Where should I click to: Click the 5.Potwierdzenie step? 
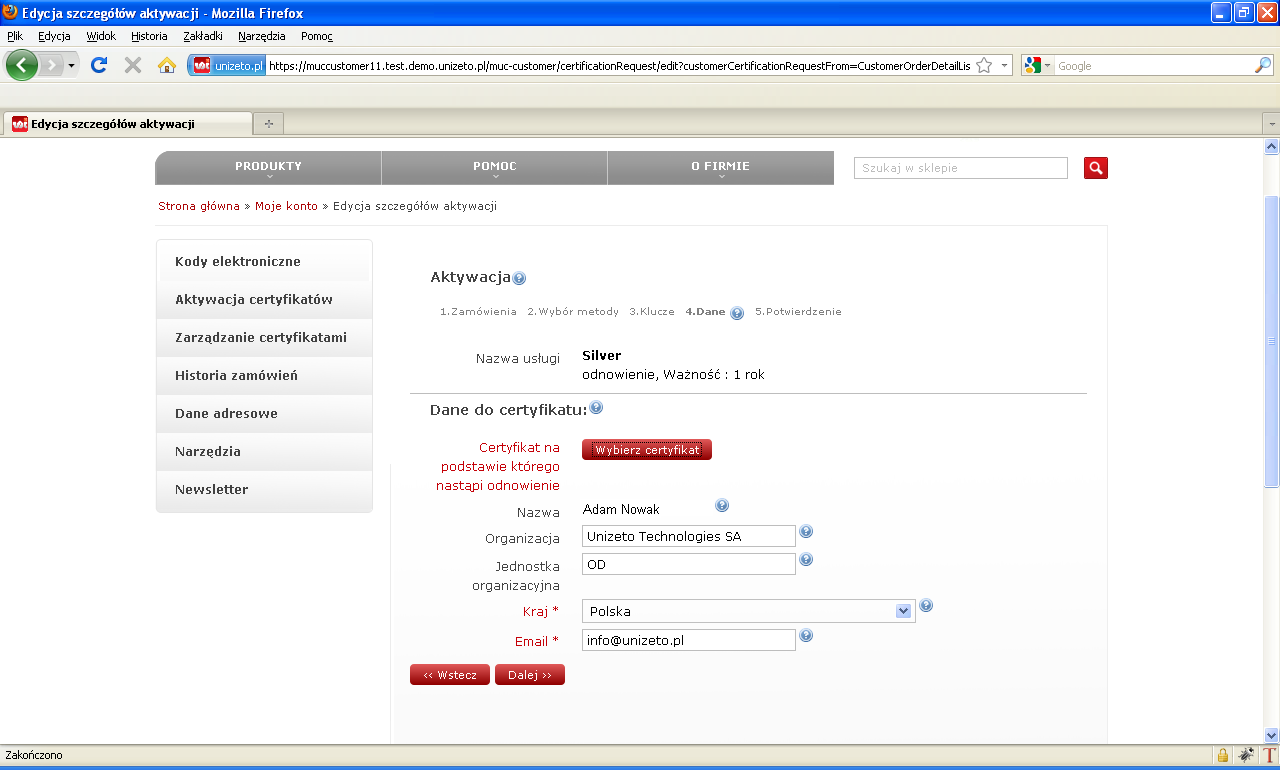(798, 312)
